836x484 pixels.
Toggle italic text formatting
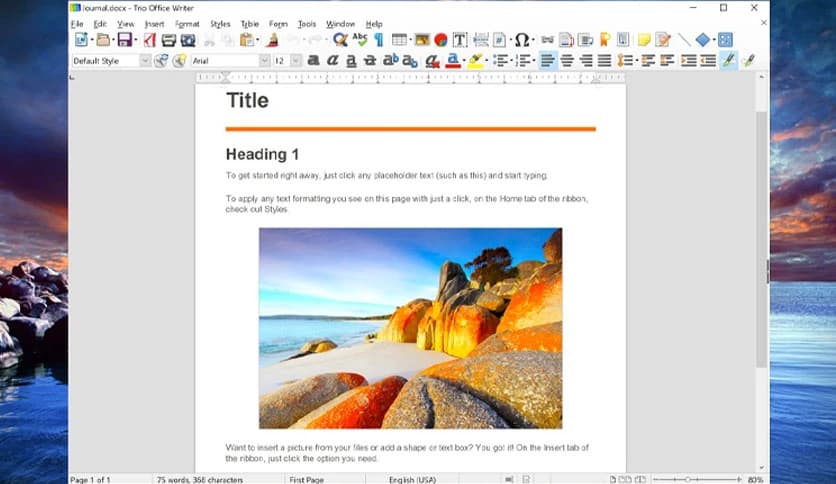point(332,61)
